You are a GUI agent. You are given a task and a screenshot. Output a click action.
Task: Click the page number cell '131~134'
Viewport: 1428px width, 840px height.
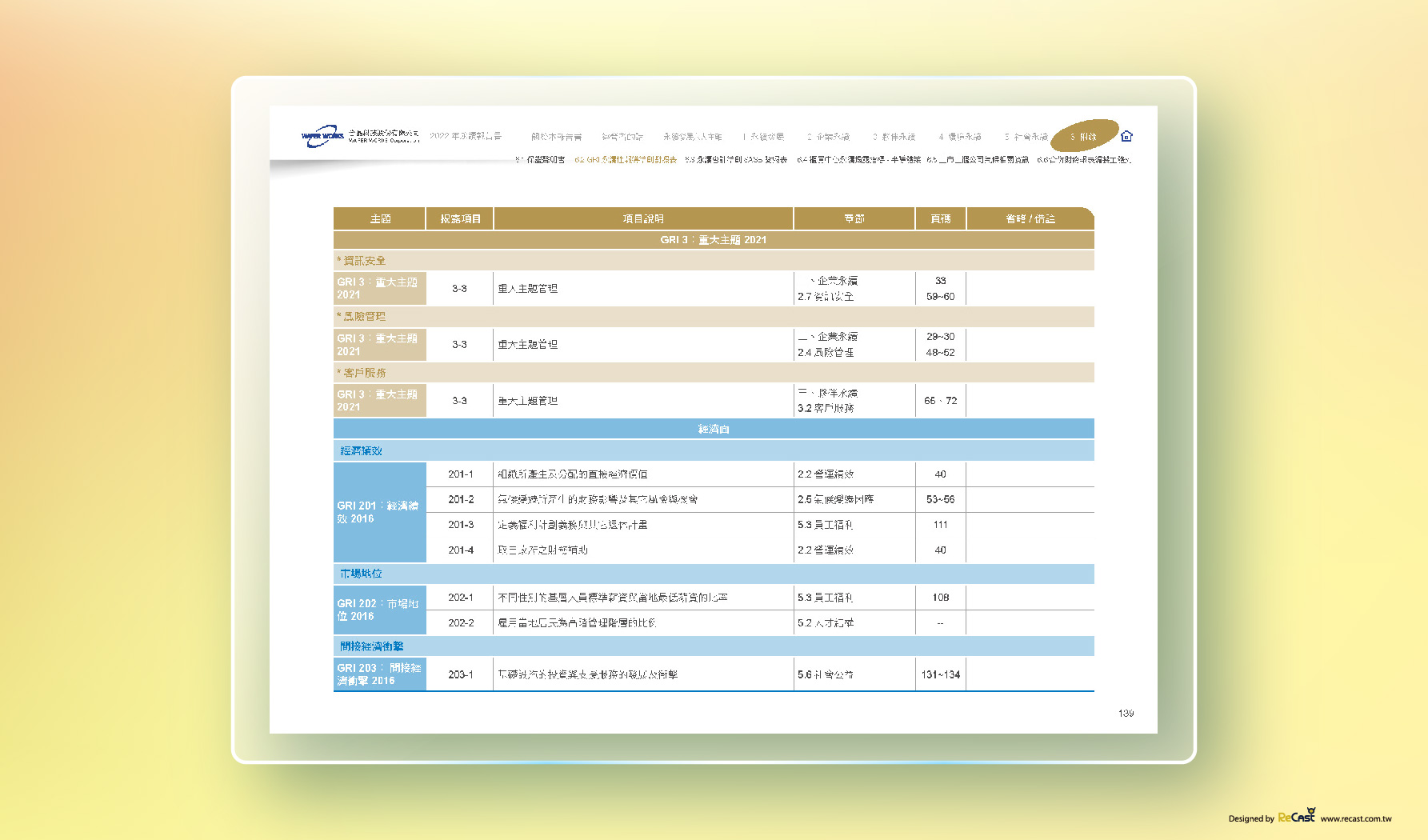pos(941,675)
